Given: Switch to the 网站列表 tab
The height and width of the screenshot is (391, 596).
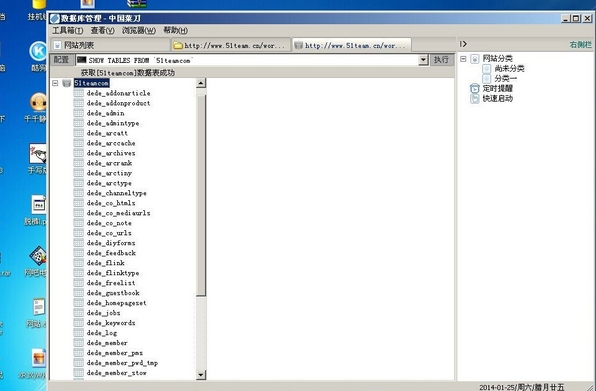Looking at the screenshot, I should (110, 45).
